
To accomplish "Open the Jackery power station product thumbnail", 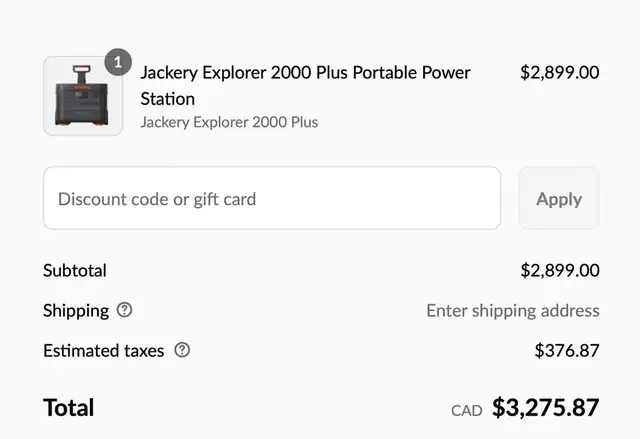I will (x=83, y=96).
